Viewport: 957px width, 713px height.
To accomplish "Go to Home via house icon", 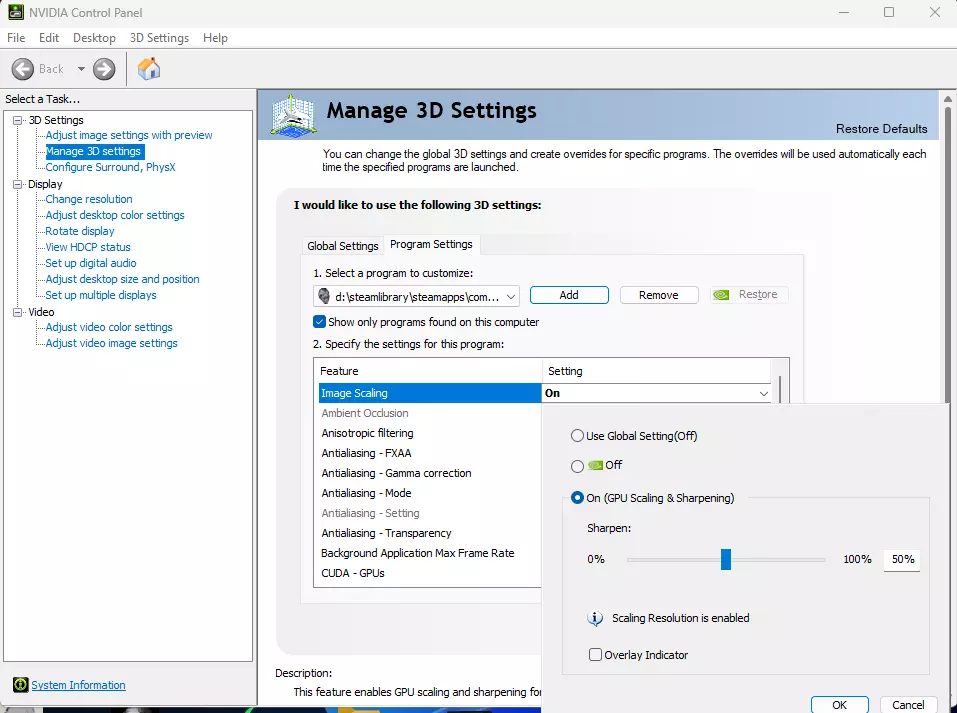I will point(149,68).
